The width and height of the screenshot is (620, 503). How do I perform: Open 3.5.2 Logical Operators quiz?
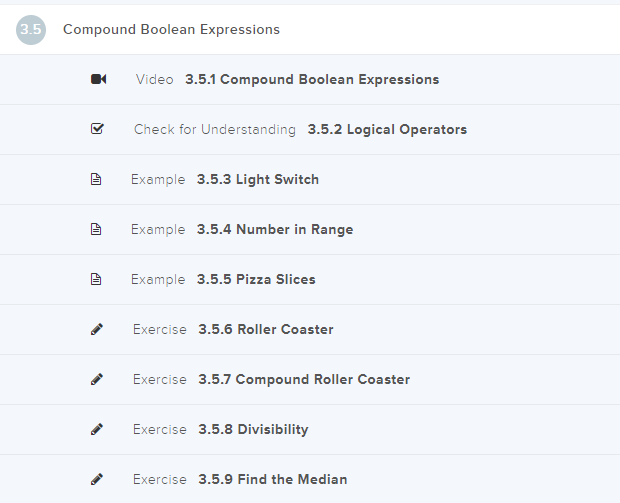(x=386, y=130)
